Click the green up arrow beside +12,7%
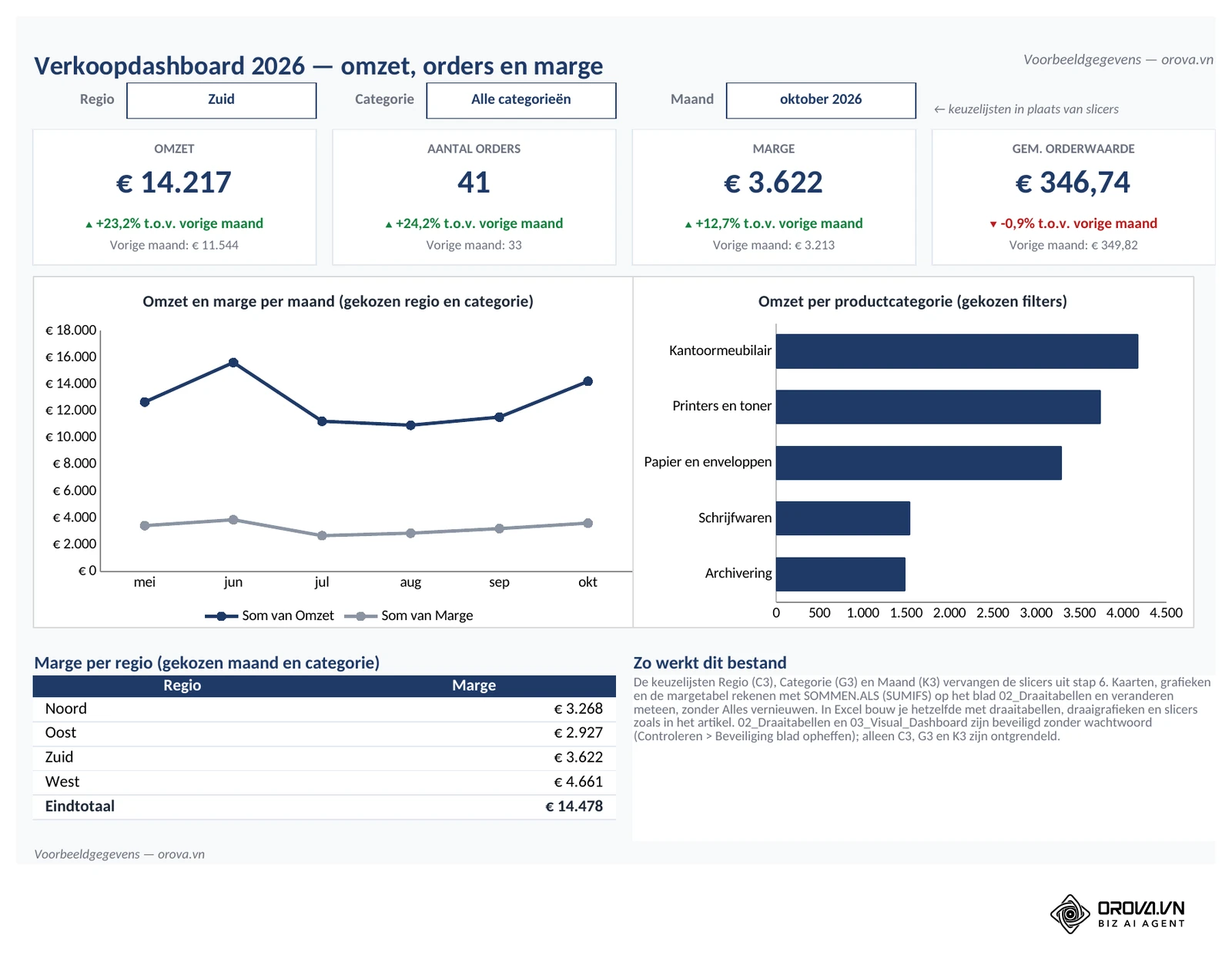The width and height of the screenshot is (1232, 965). pos(688,225)
